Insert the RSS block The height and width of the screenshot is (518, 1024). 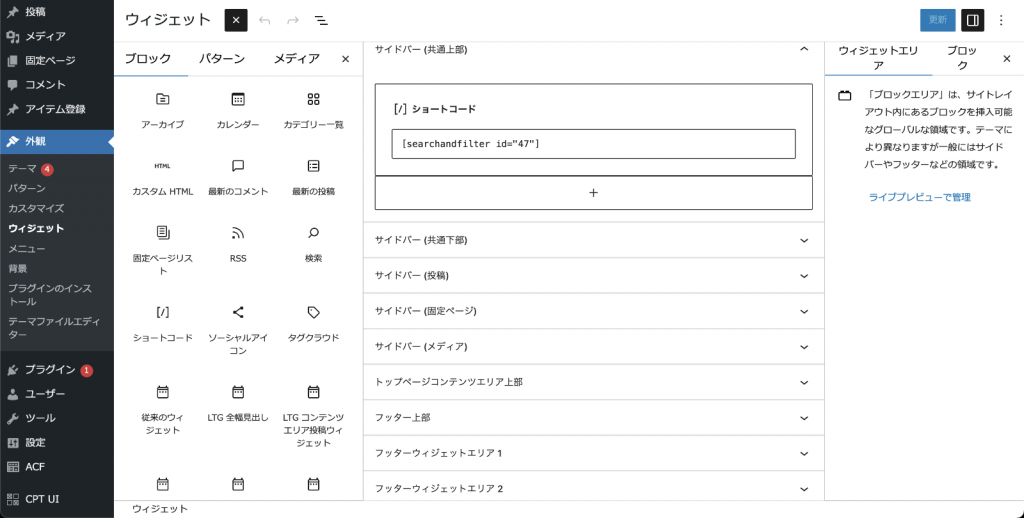238,242
